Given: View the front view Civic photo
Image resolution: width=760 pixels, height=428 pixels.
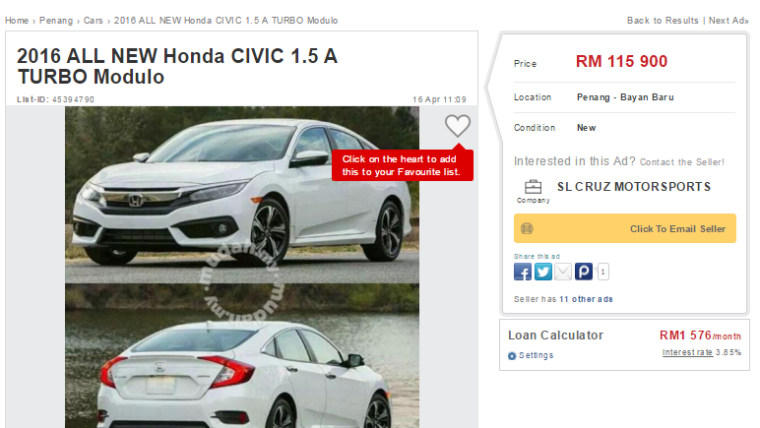Looking at the screenshot, I should (242, 195).
